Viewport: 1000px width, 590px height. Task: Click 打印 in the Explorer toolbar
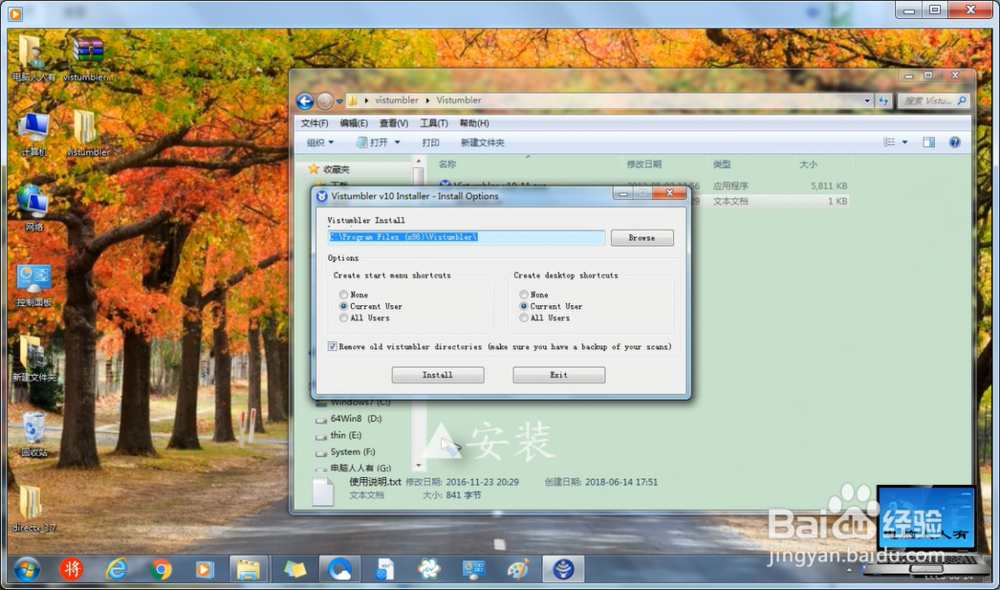430,142
